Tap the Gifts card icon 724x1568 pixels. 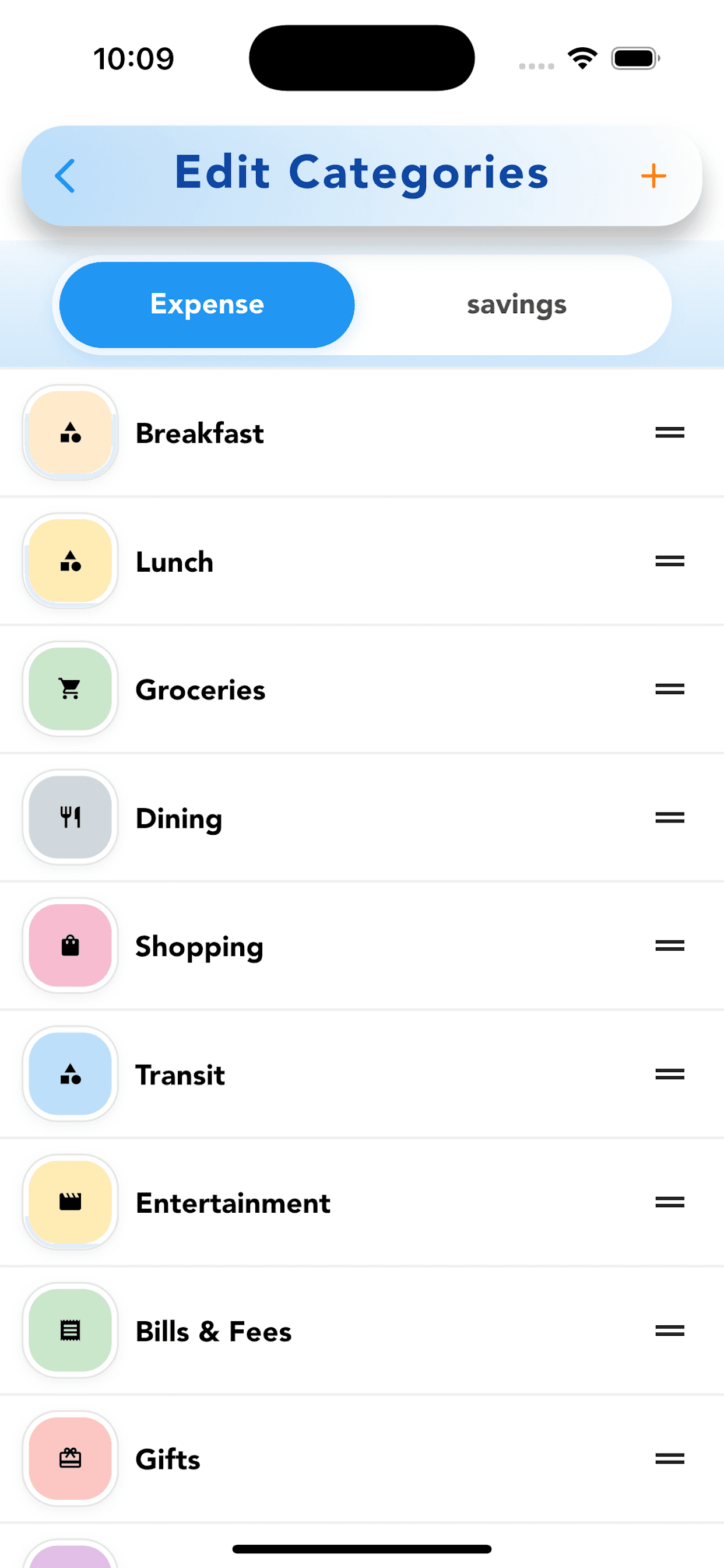71,1458
